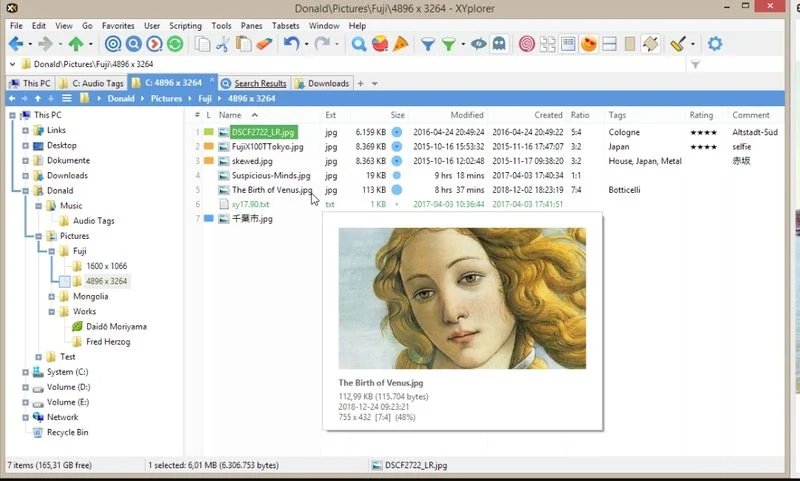Click the Copy toolbar icon
800x481 pixels.
click(203, 44)
